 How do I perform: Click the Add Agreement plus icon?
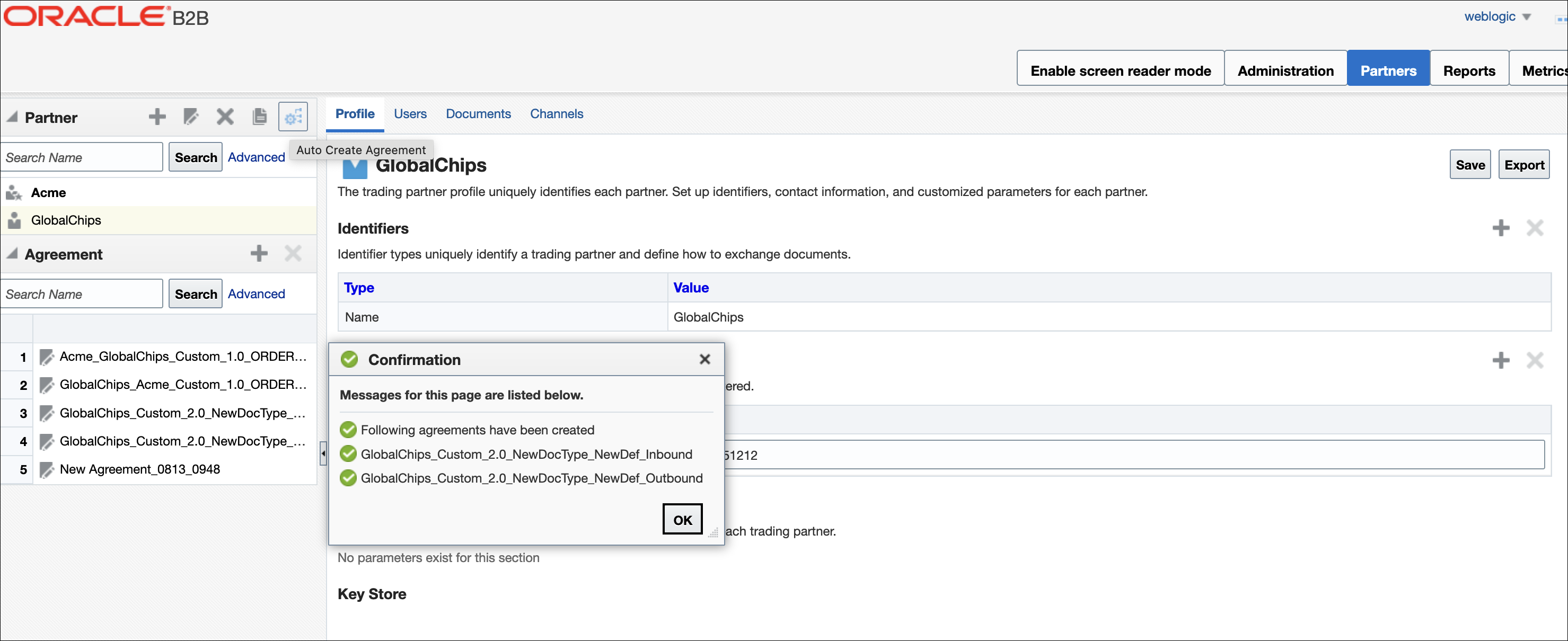(x=259, y=254)
